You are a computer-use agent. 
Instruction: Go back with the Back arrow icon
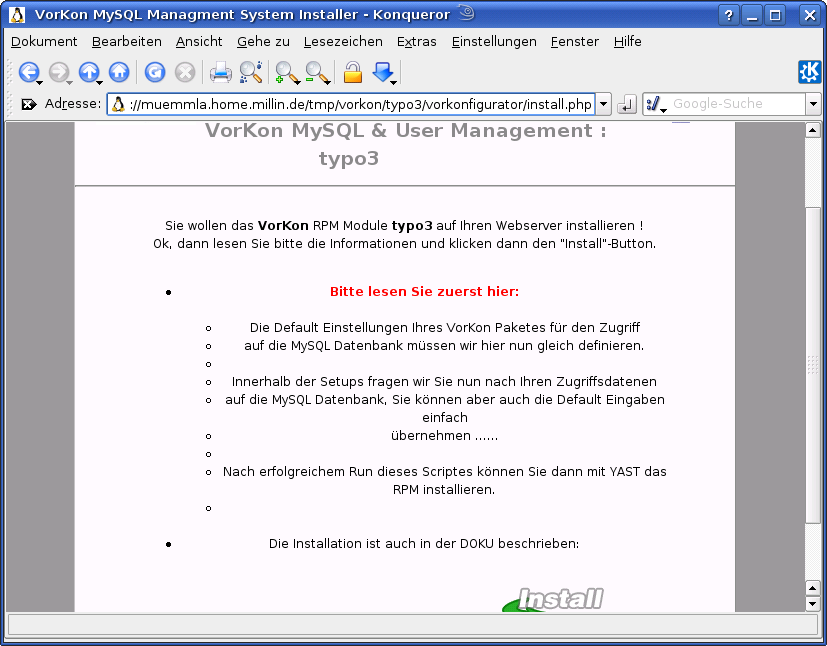pyautogui.click(x=28, y=72)
